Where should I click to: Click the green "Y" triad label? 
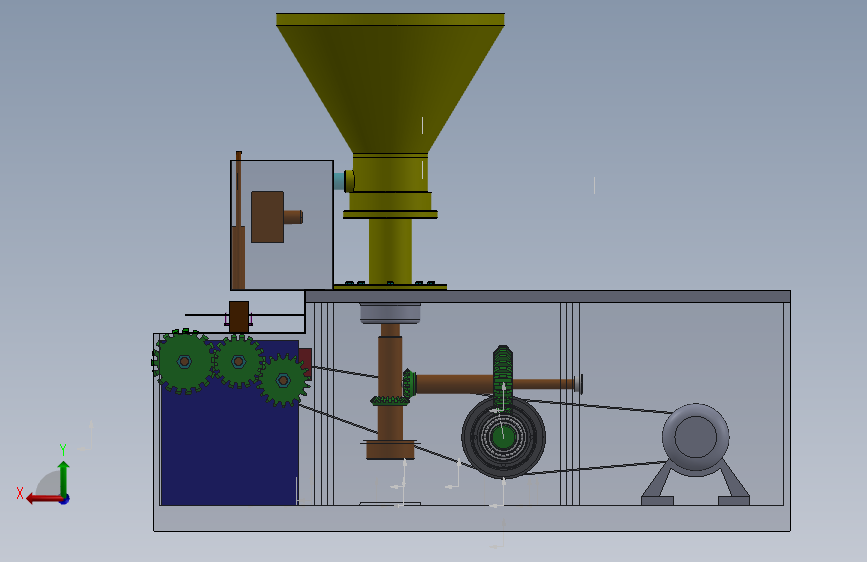point(63,450)
